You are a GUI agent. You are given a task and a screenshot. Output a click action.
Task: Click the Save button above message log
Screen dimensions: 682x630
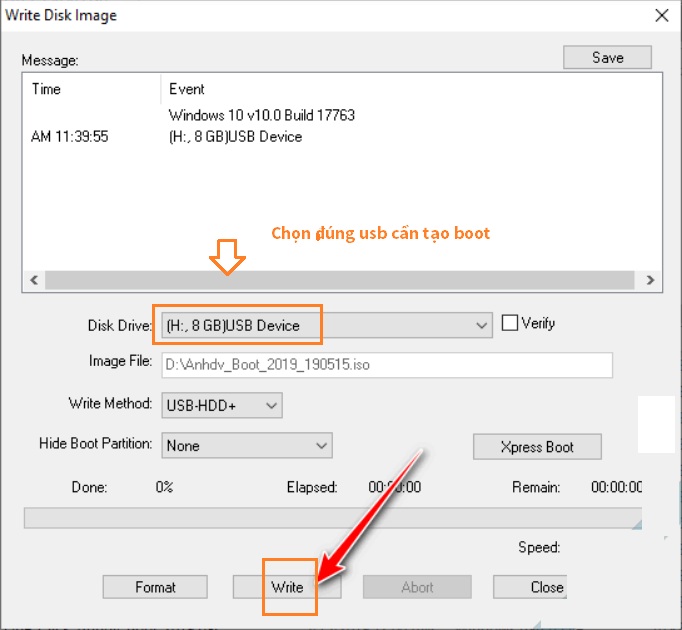tap(607, 57)
